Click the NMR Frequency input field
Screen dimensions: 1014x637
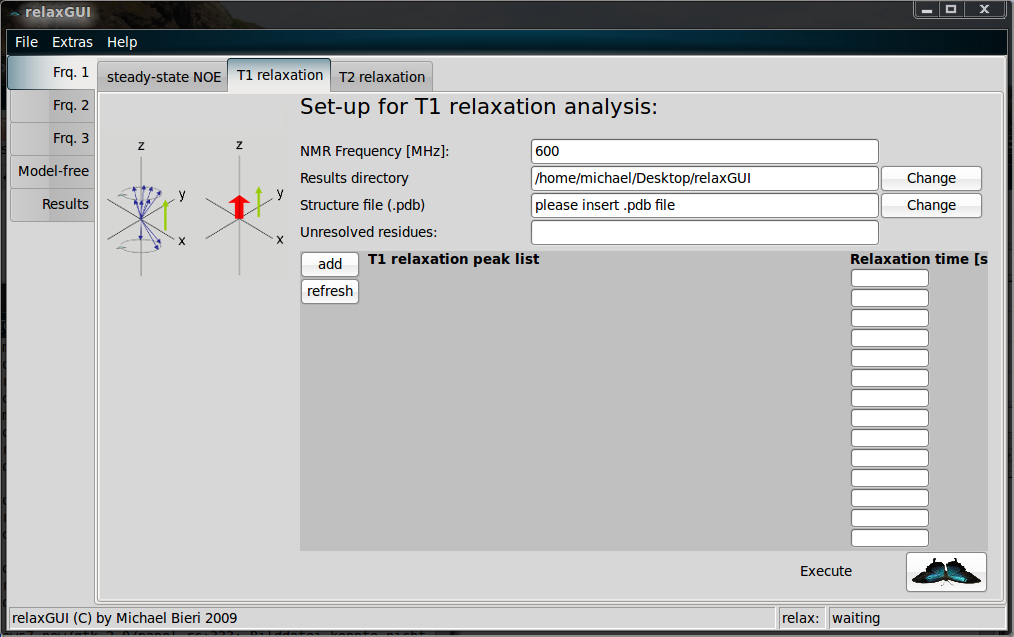point(704,151)
